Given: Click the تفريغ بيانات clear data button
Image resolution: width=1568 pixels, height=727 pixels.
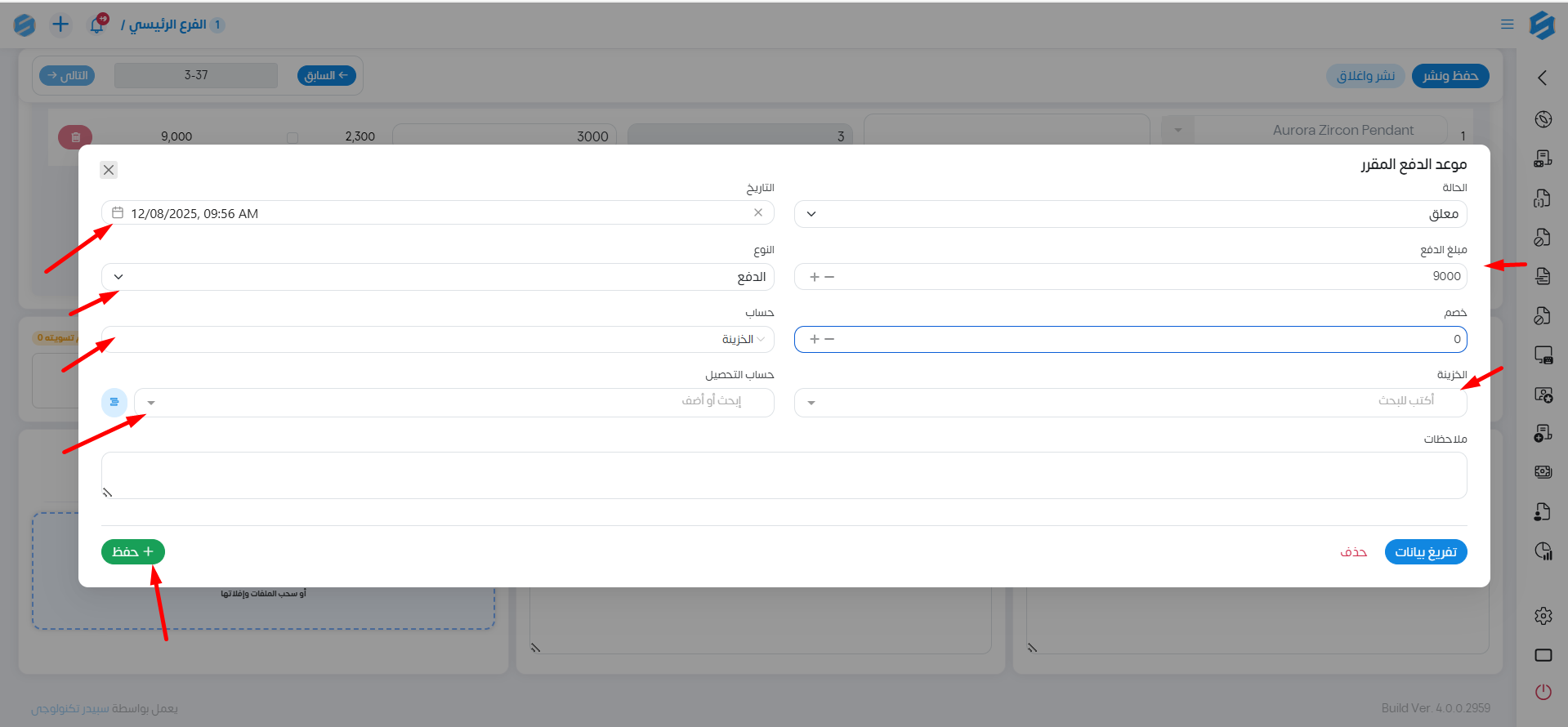Looking at the screenshot, I should (1425, 552).
